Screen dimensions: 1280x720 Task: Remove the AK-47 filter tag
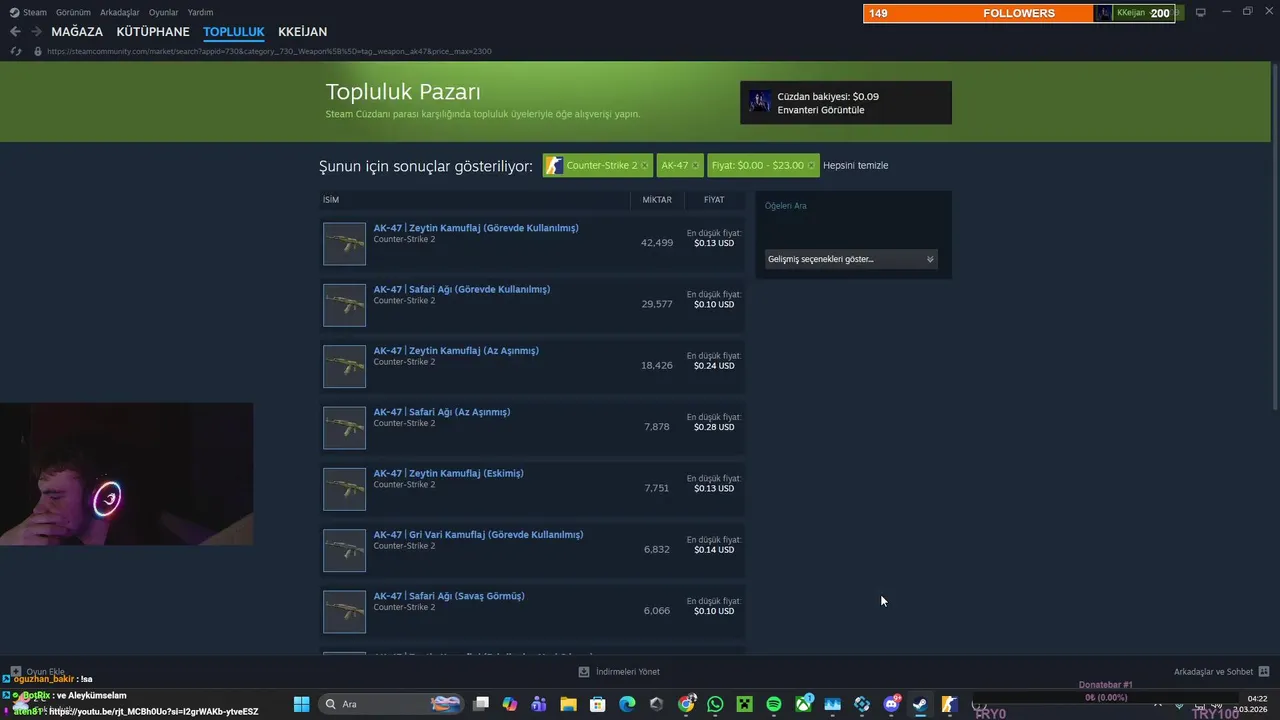point(695,165)
